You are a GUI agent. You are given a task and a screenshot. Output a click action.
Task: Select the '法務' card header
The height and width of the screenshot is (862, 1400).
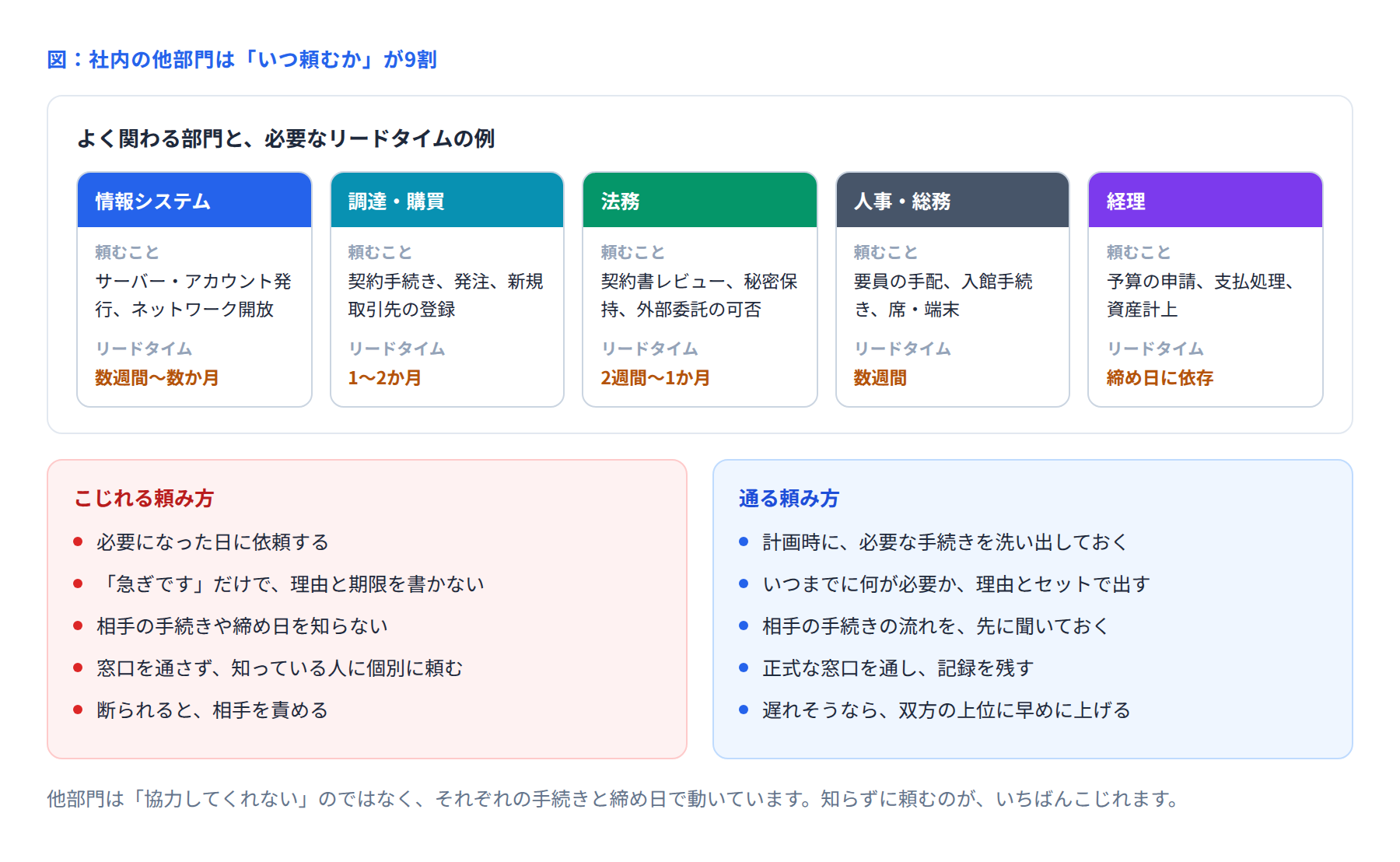pyautogui.click(x=700, y=201)
